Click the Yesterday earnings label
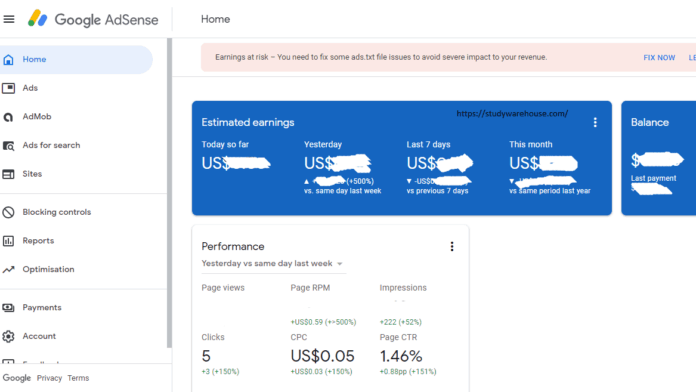 pyautogui.click(x=323, y=144)
